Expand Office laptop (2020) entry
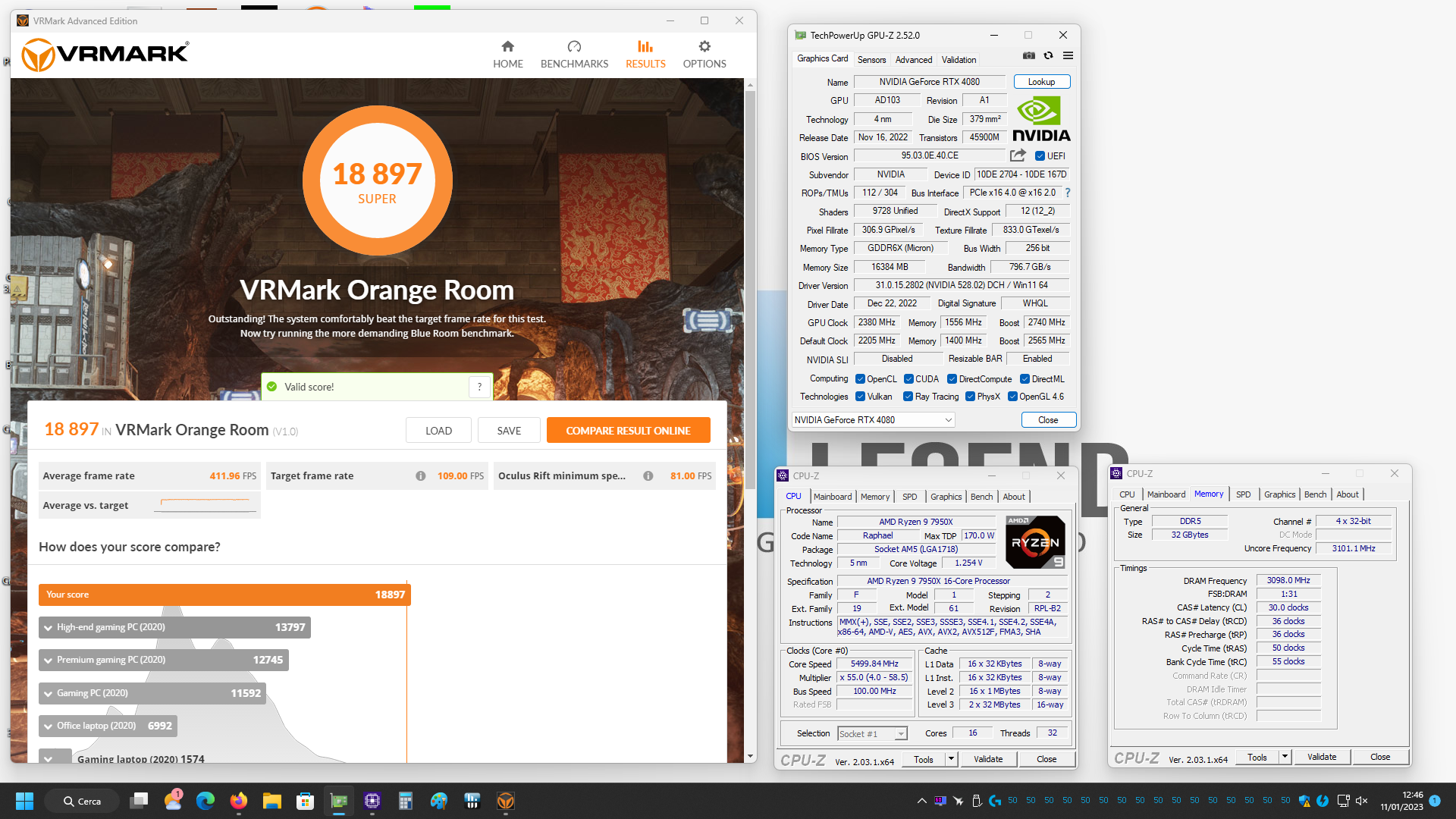This screenshot has height=819, width=1456. 108,726
